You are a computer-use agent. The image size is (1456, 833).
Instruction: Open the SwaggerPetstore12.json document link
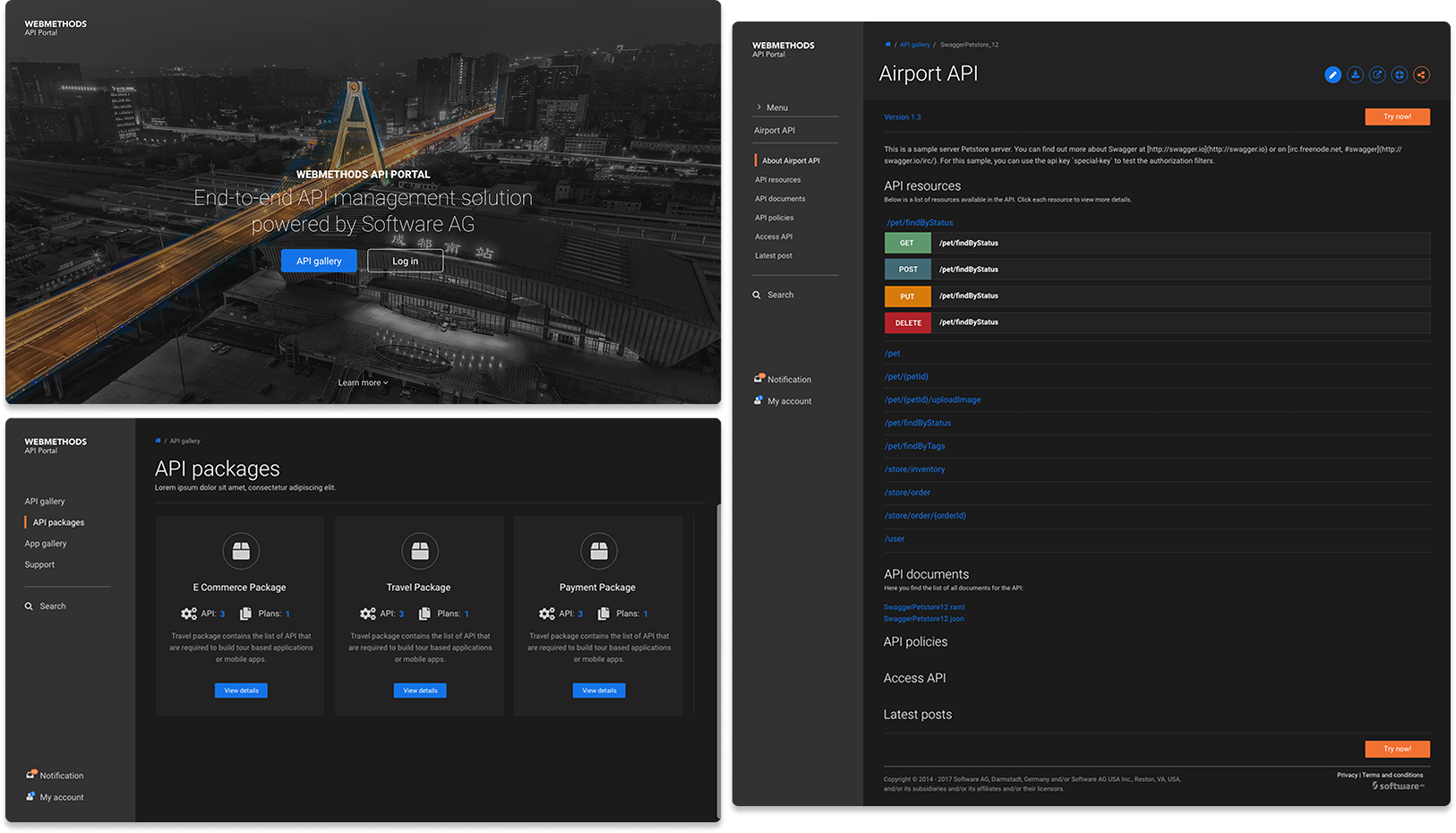point(923,619)
